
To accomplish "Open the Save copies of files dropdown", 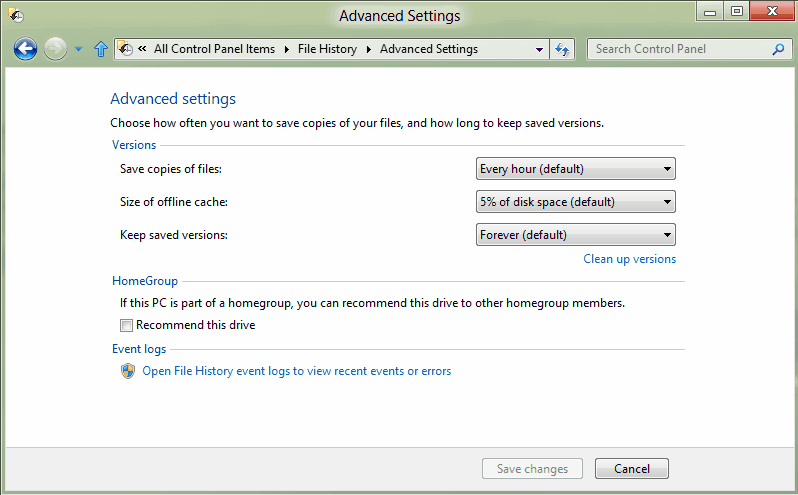I will (x=575, y=169).
